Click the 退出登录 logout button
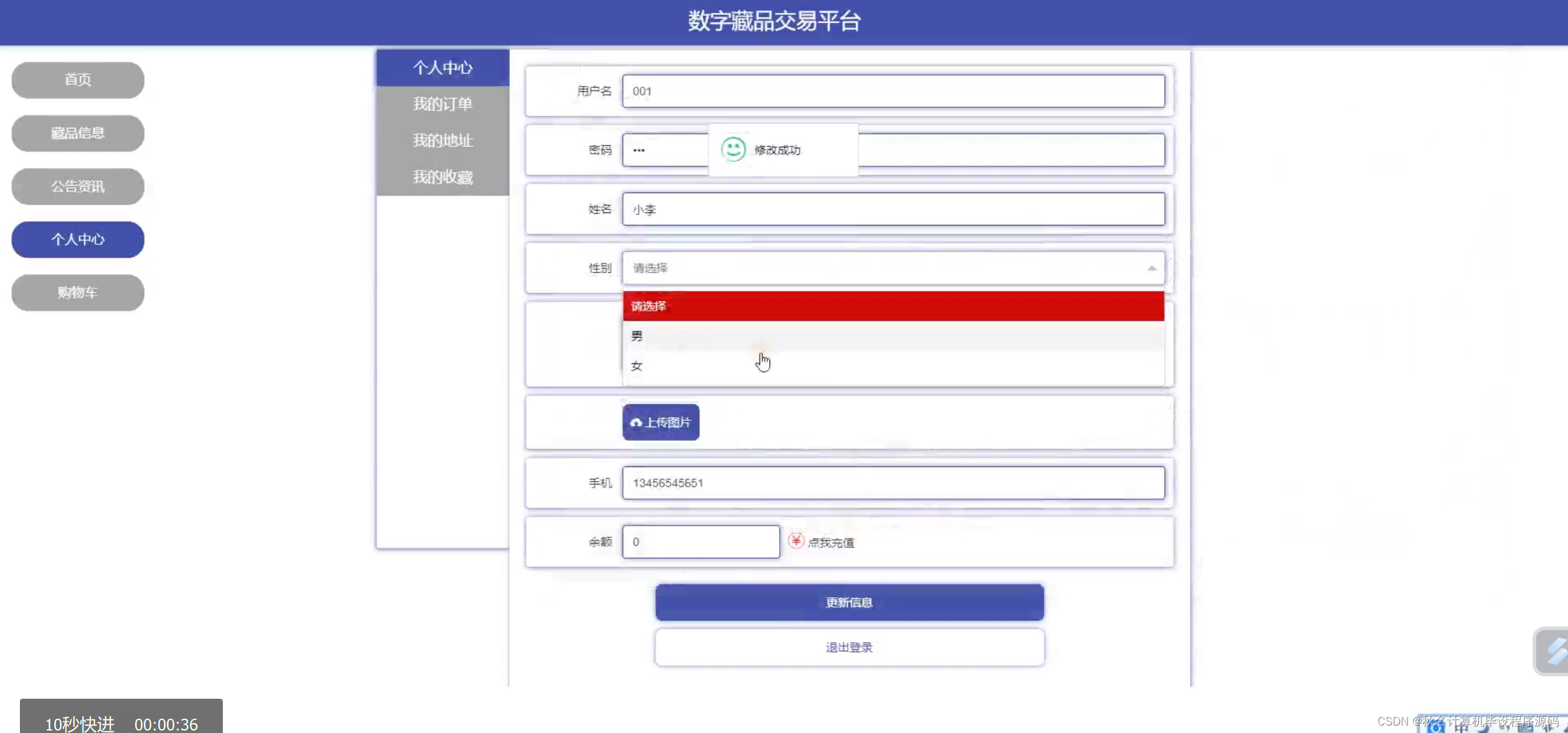1568x733 pixels. [848, 647]
